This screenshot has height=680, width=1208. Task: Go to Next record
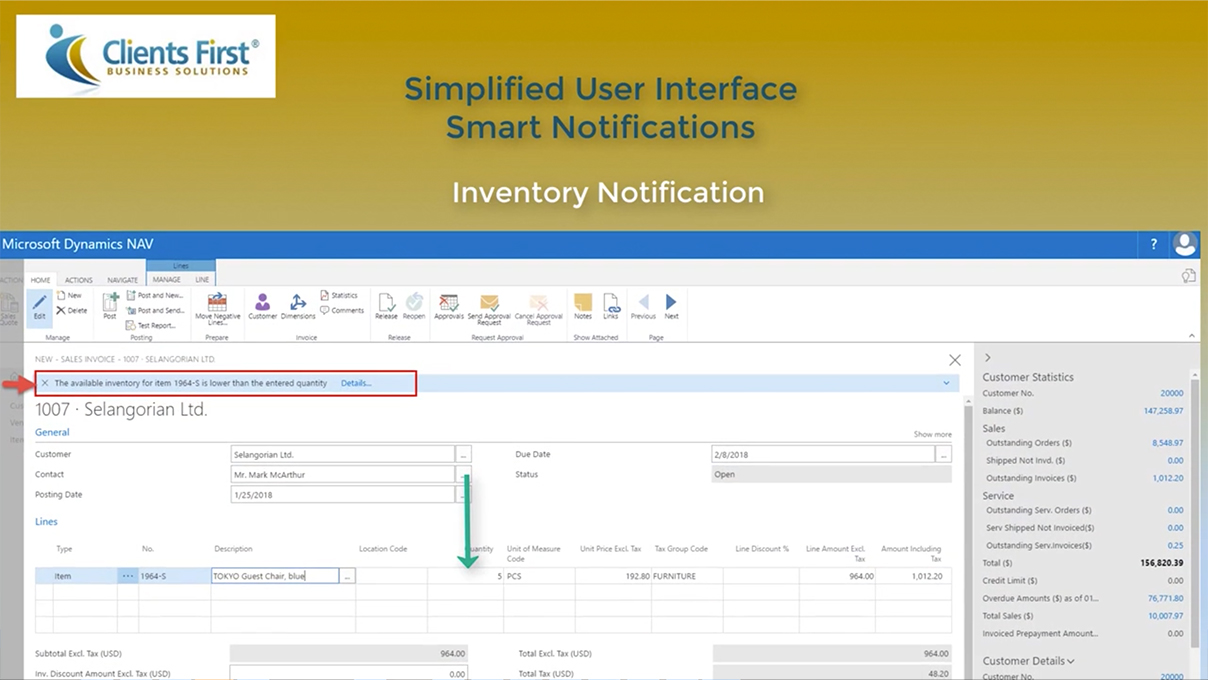click(671, 306)
